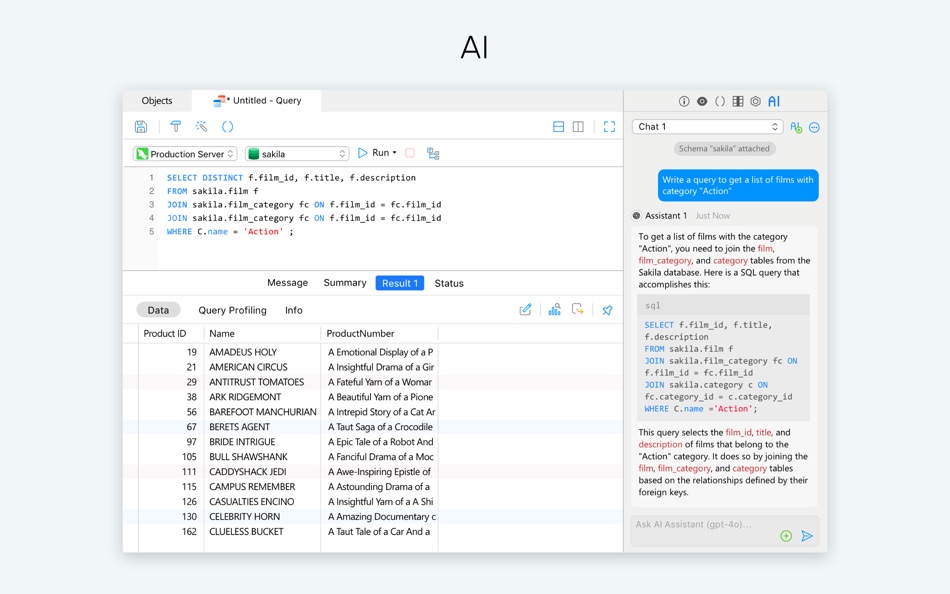Expand the Chat 1 selector dropdown
The width and height of the screenshot is (950, 594).
point(708,127)
